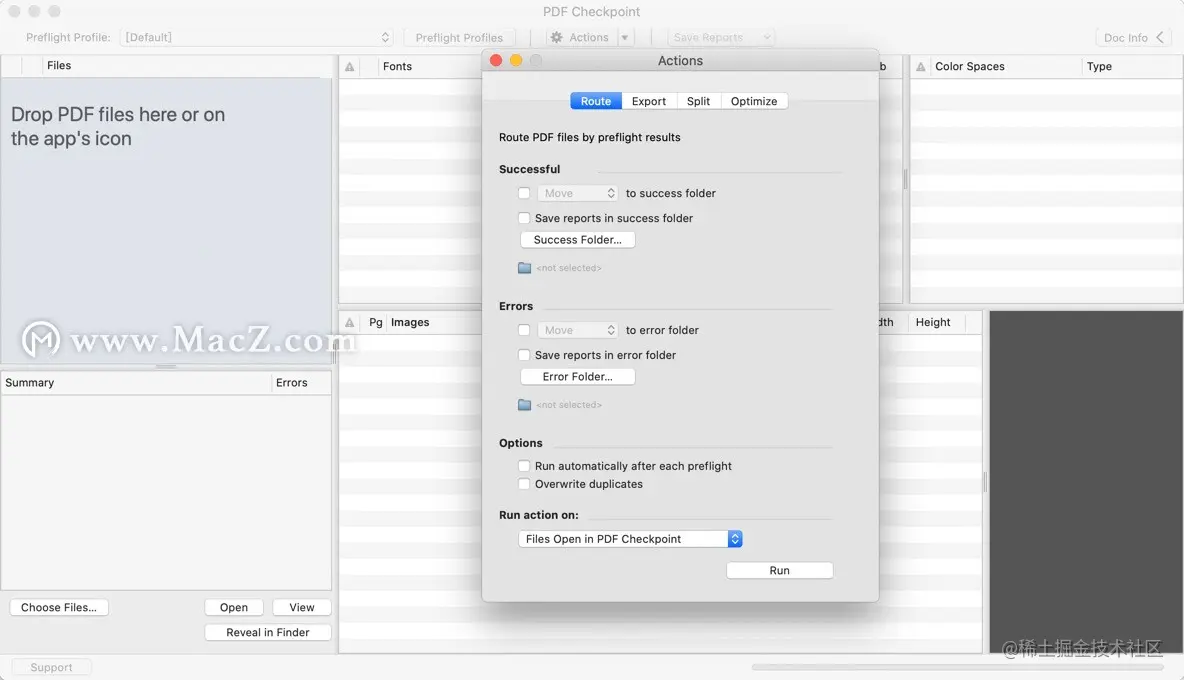Screen dimensions: 1184x680
Task: Click the warning icon in Fonts header
Action: [350, 66]
